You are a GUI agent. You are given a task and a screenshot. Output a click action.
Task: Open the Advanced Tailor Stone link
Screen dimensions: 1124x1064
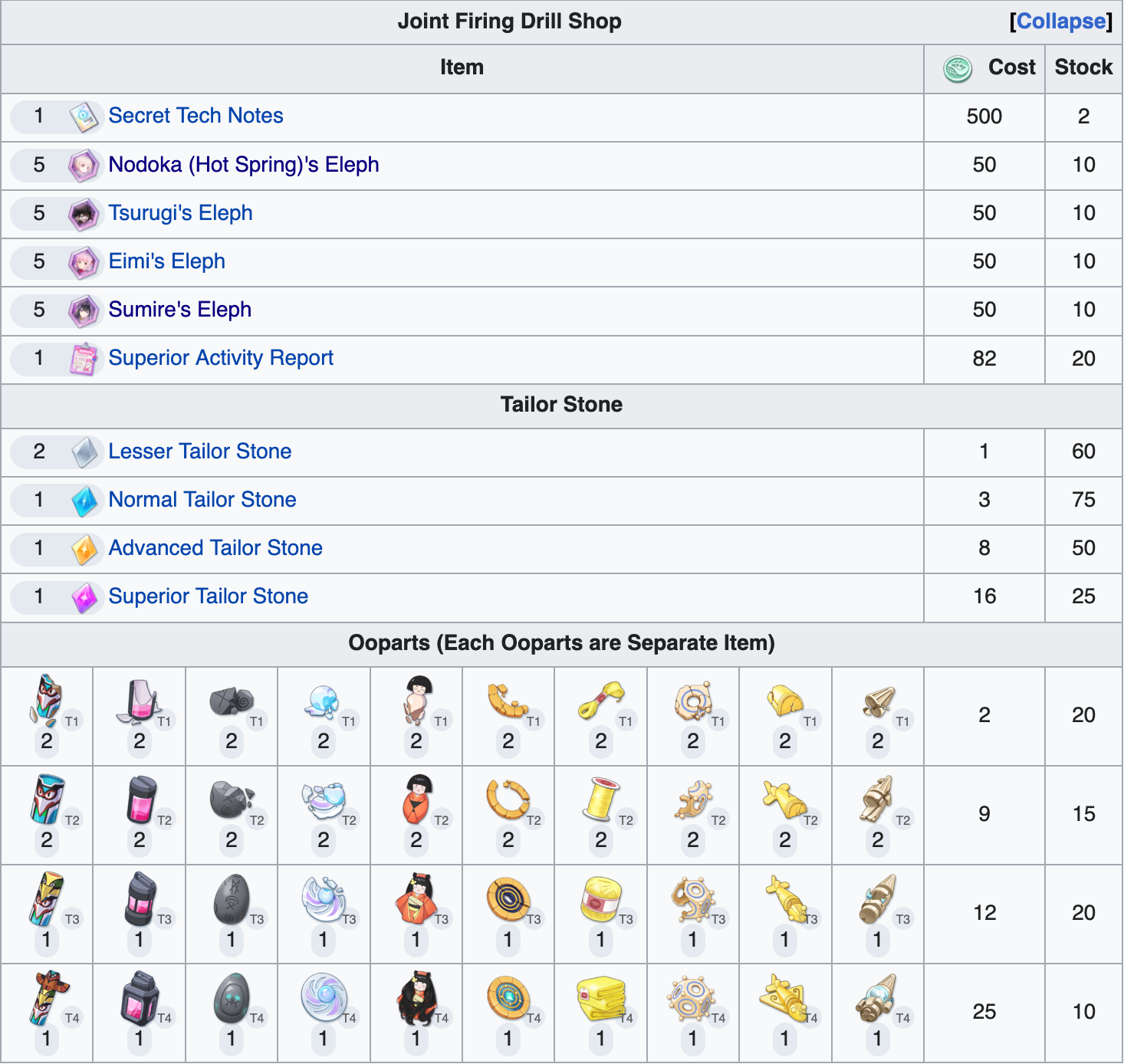point(215,548)
